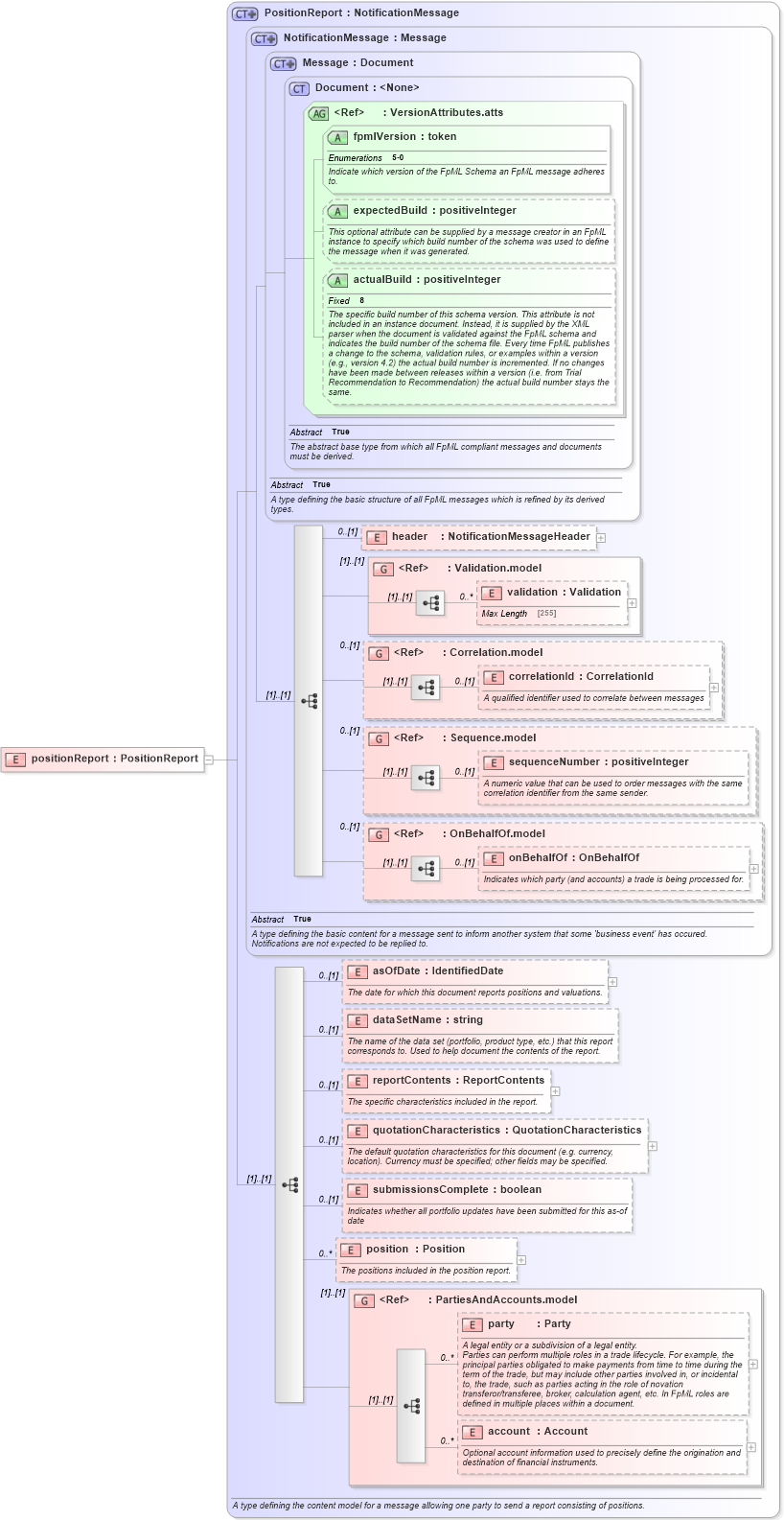Screen dimensions: 784x1520
Task: Click the CT icon beside Document : <None>
Action: point(299,88)
